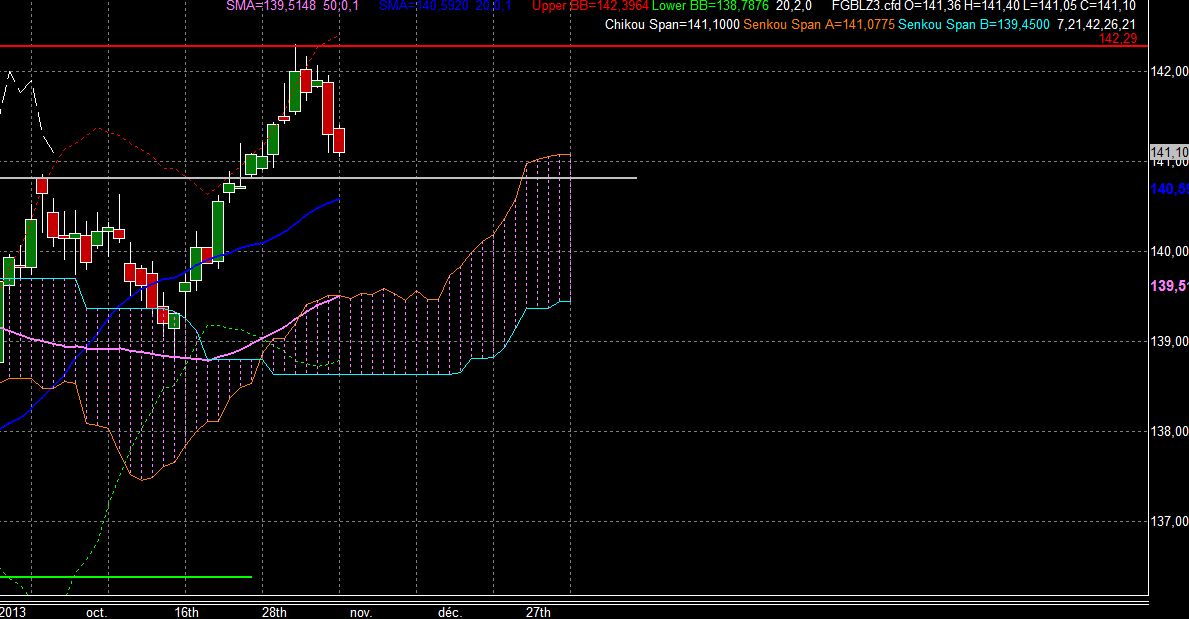Click Ichimoku parameters 7,21,42,26,21

[x=1096, y=24]
